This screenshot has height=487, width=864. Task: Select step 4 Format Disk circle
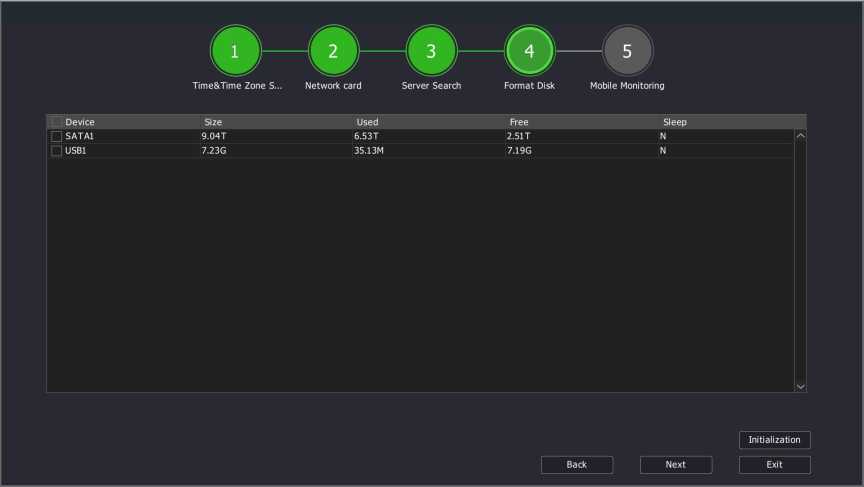530,51
